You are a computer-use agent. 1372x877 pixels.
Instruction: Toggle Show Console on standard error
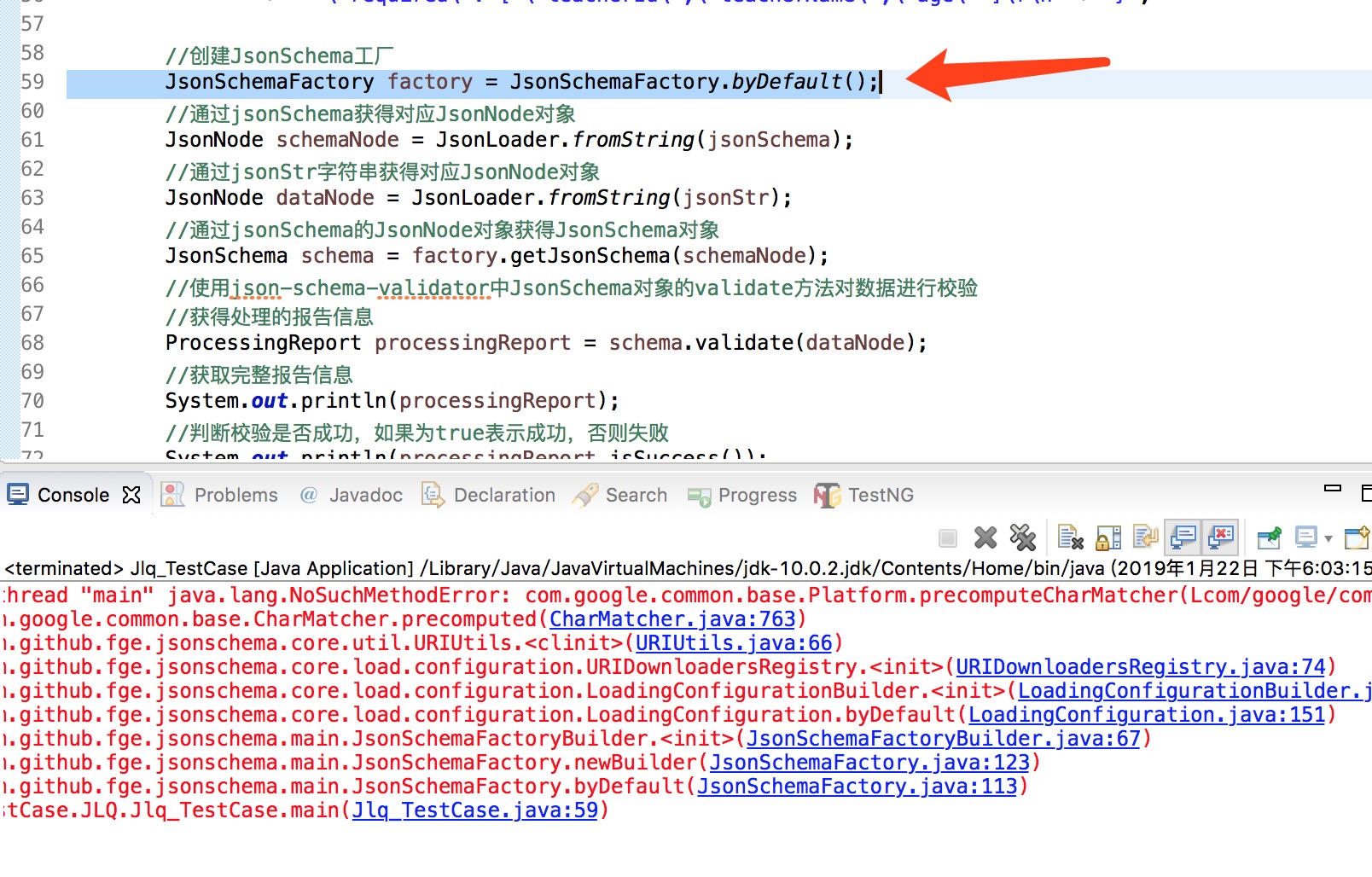[1221, 537]
